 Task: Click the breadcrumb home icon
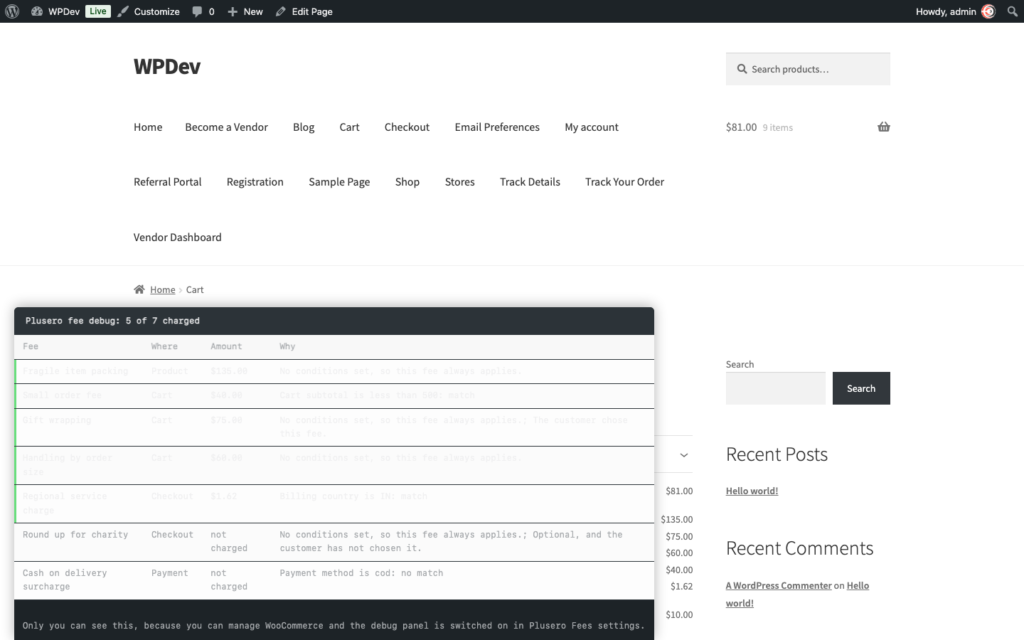(x=139, y=289)
